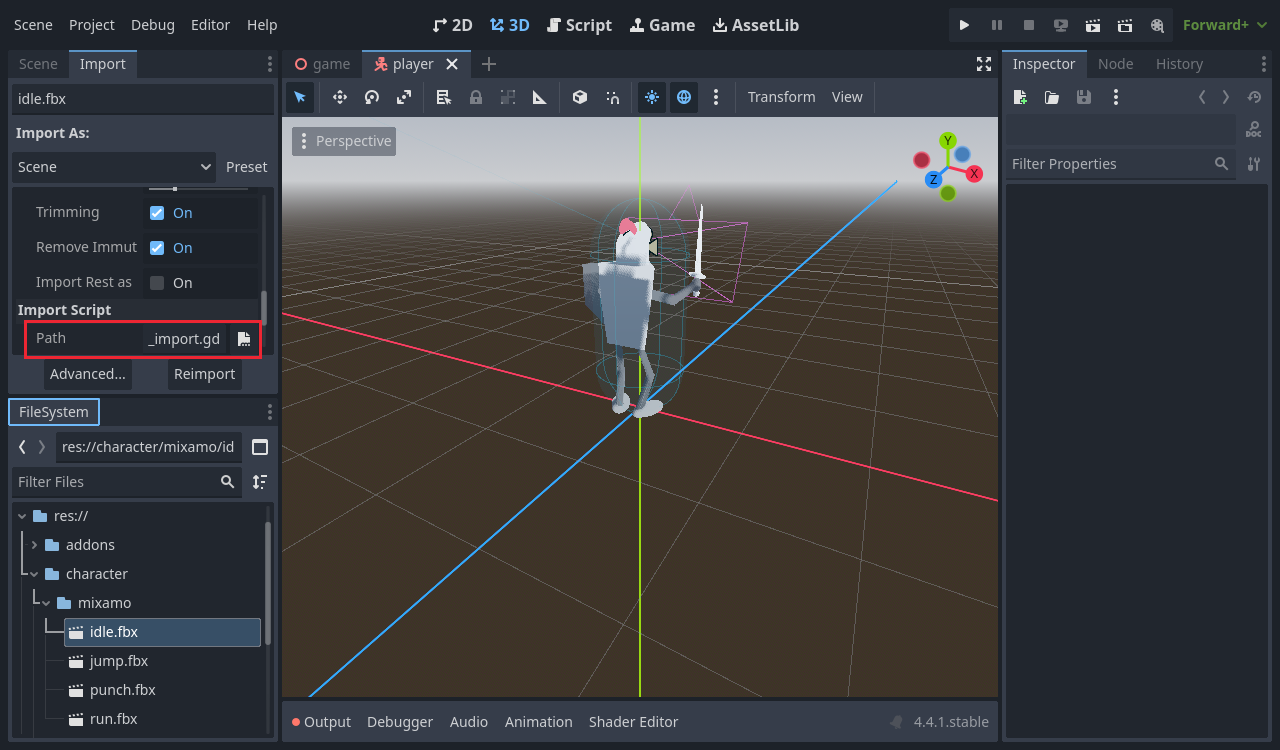
Task: Open the Project menu
Action: [92, 25]
